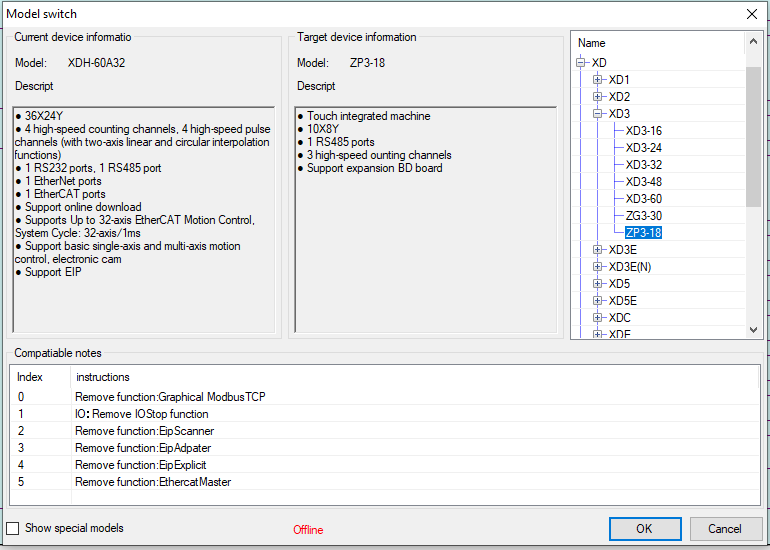
Task: Confirm model switch with OK
Action: [x=645, y=529]
